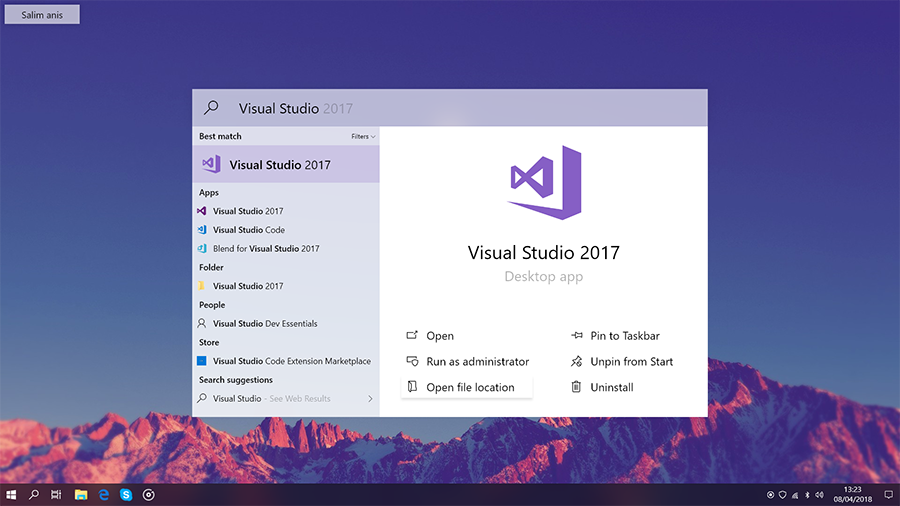
Task: Click the circular record tray icon
Action: [770, 495]
